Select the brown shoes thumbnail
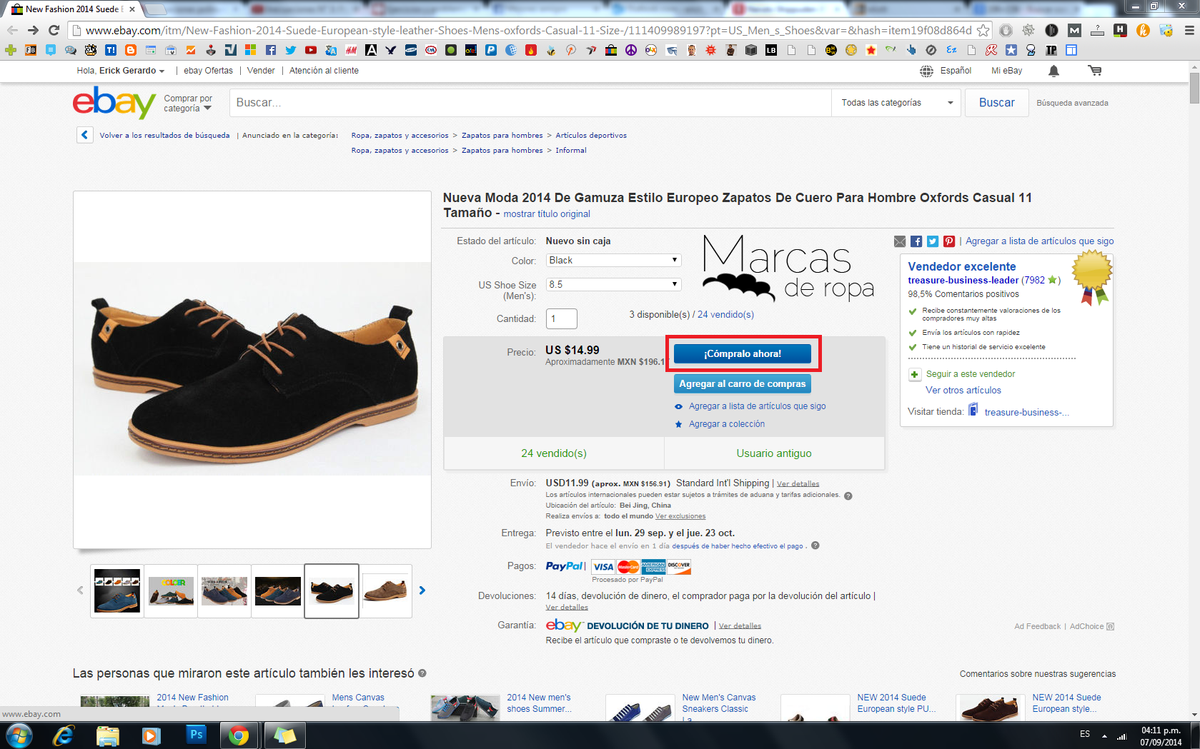The image size is (1200, 749). [385, 591]
